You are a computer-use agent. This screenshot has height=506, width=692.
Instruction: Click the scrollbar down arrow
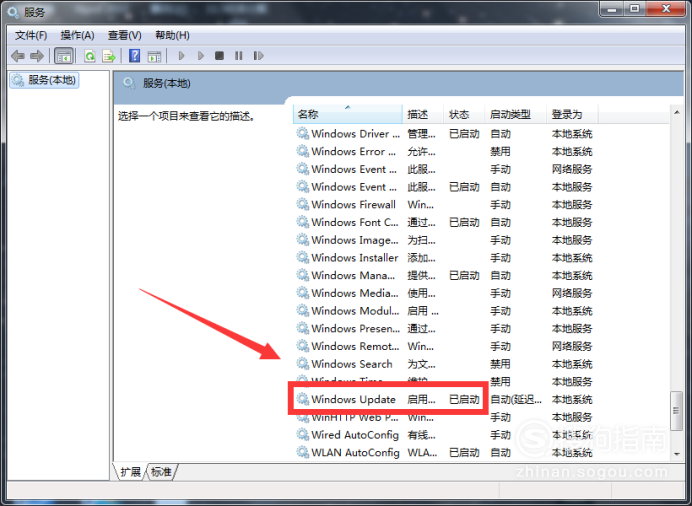pyautogui.click(x=677, y=454)
